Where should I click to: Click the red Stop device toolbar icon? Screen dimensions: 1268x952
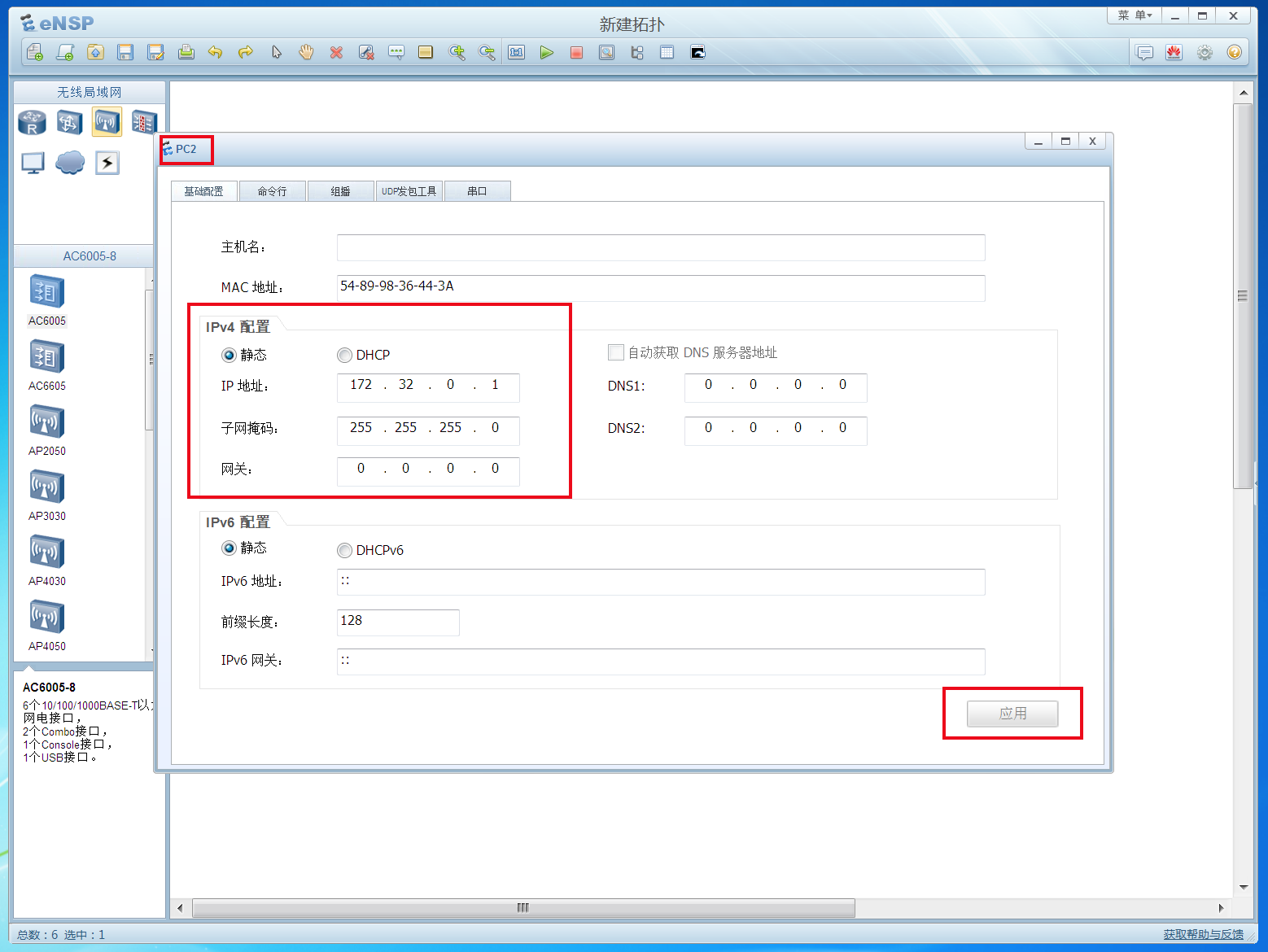click(576, 53)
